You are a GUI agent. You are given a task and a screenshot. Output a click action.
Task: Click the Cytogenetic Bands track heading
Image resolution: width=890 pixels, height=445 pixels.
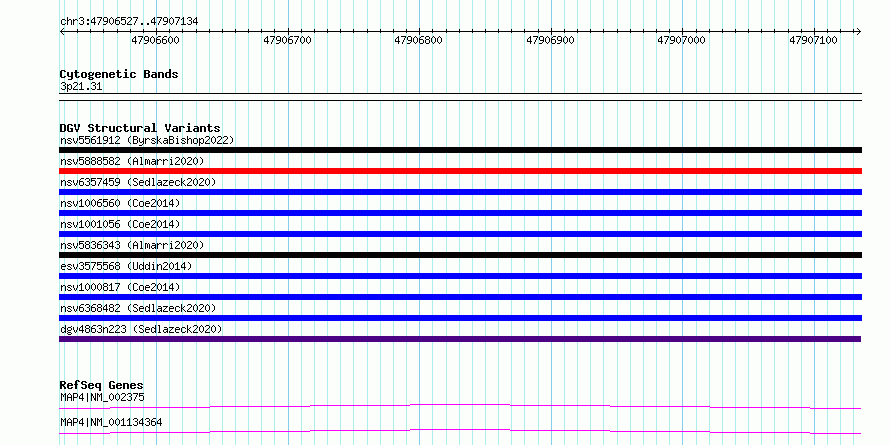[x=119, y=74]
